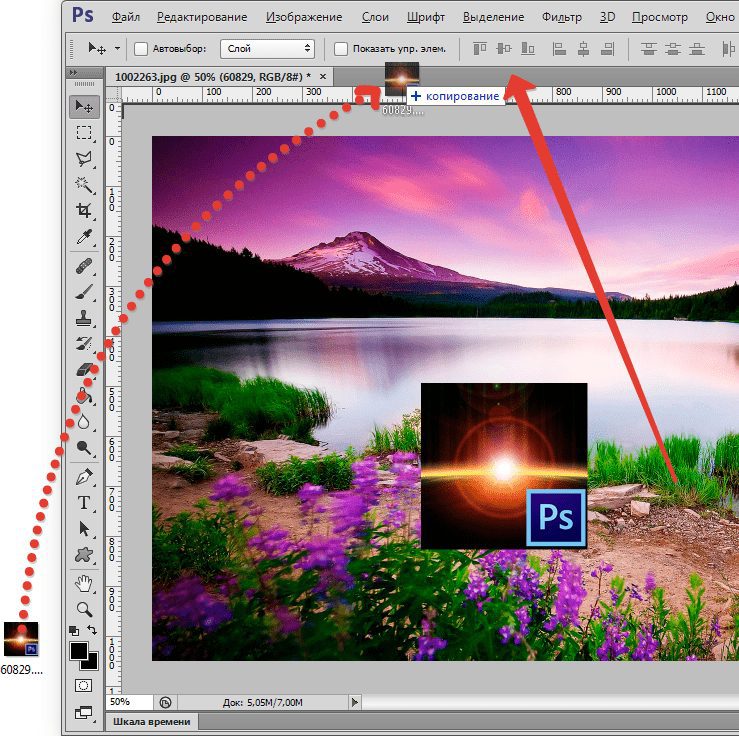Open the Просмотр menu
Image resolution: width=739 pixels, height=736 pixels.
coord(660,17)
